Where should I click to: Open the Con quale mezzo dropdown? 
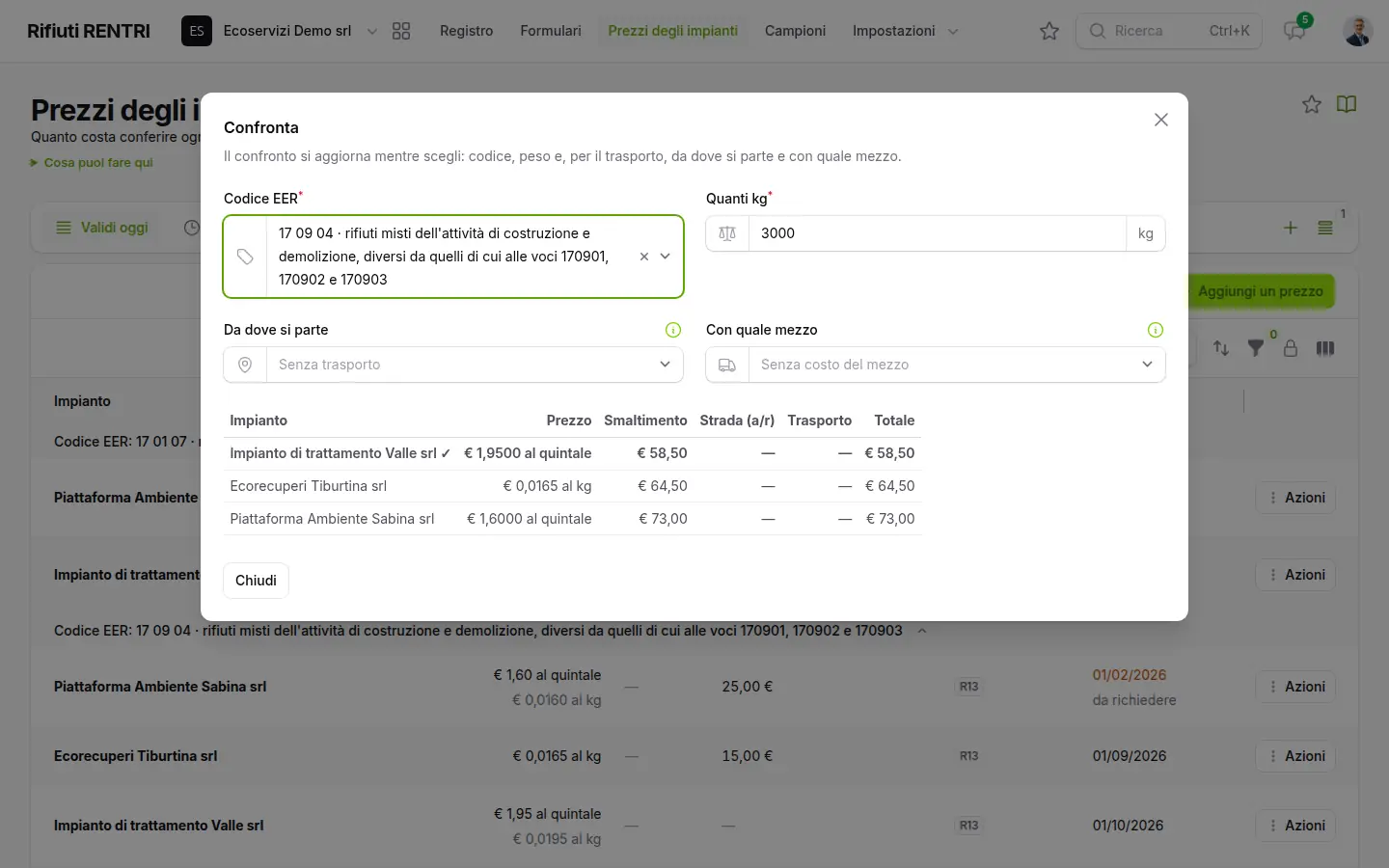tap(936, 365)
